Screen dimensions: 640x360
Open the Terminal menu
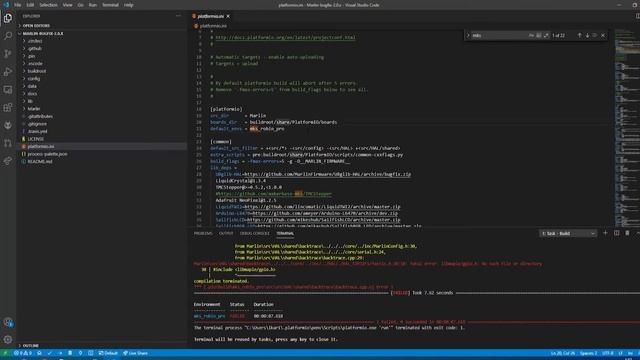(x=110, y=5)
